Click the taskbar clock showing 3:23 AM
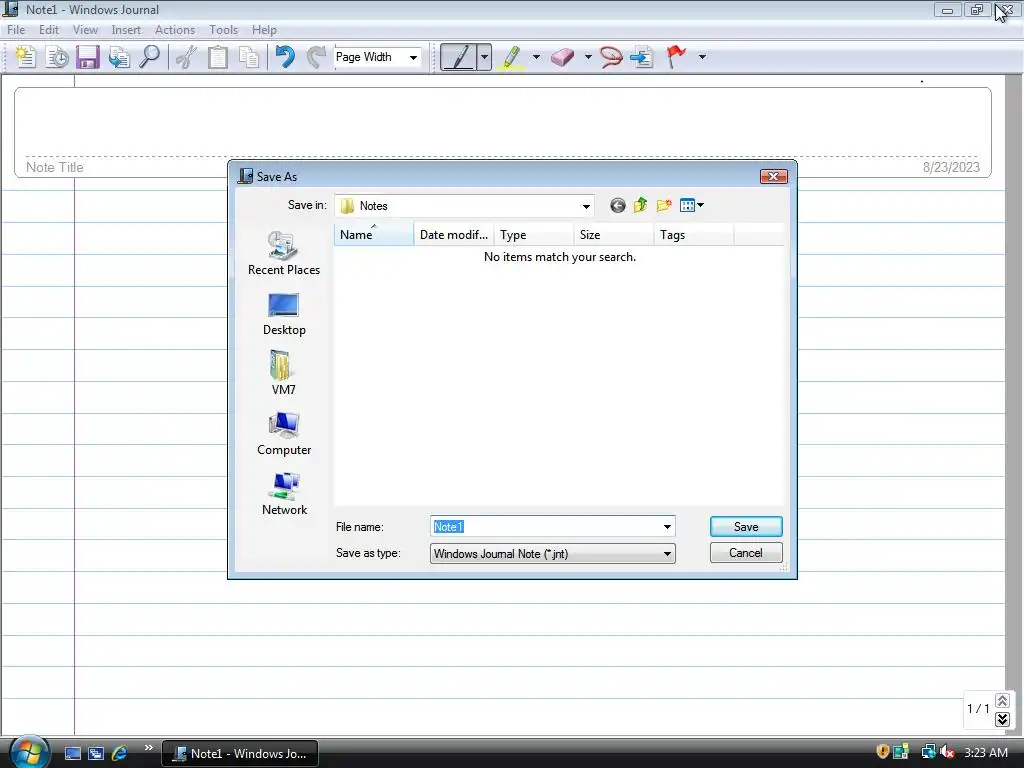Viewport: 1024px width, 768px height. coord(985,753)
